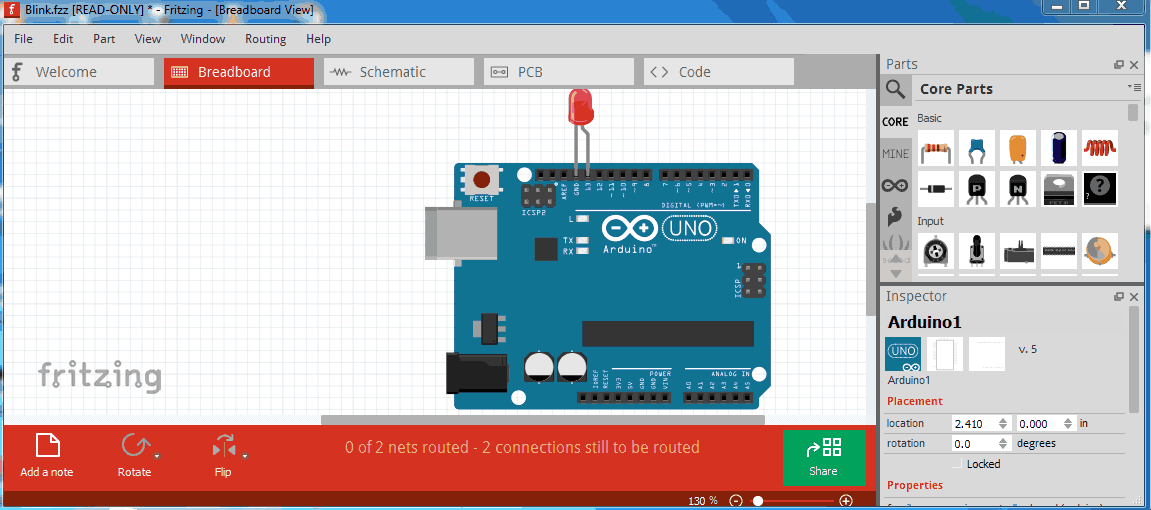Select the NPN transistor part
Image resolution: width=1151 pixels, height=510 pixels.
pyautogui.click(x=1018, y=189)
